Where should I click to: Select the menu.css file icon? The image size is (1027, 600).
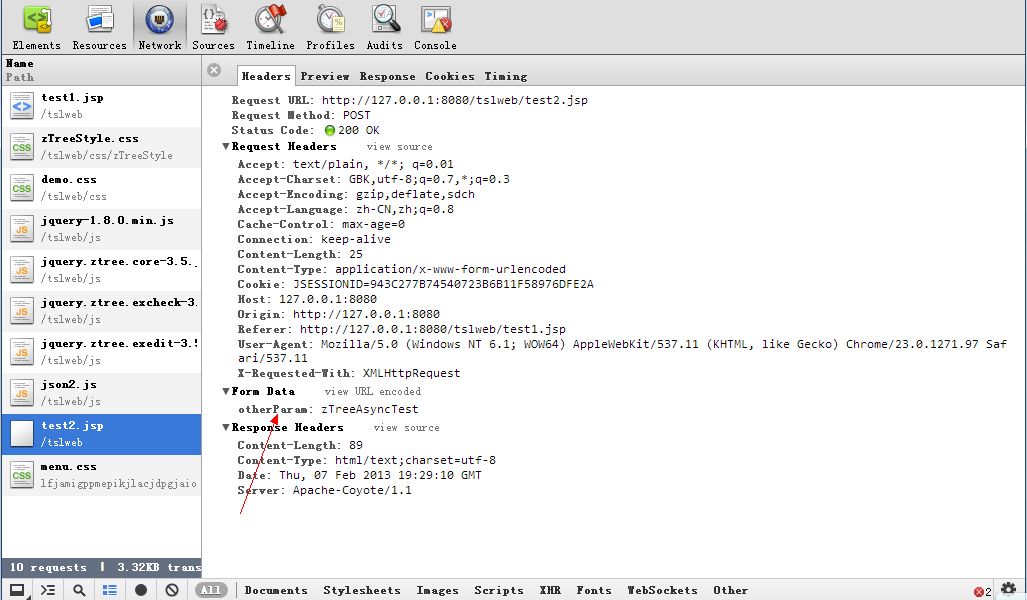22,475
